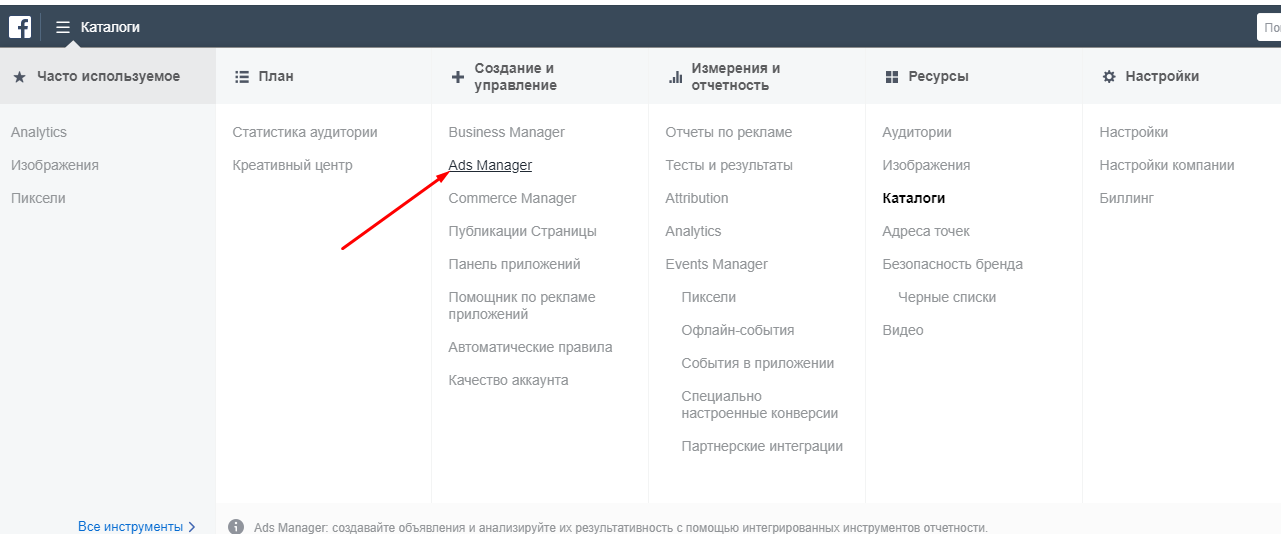Click the plus icon beside Создание и управление
Image resolution: width=1281 pixels, height=534 pixels.
(x=458, y=77)
